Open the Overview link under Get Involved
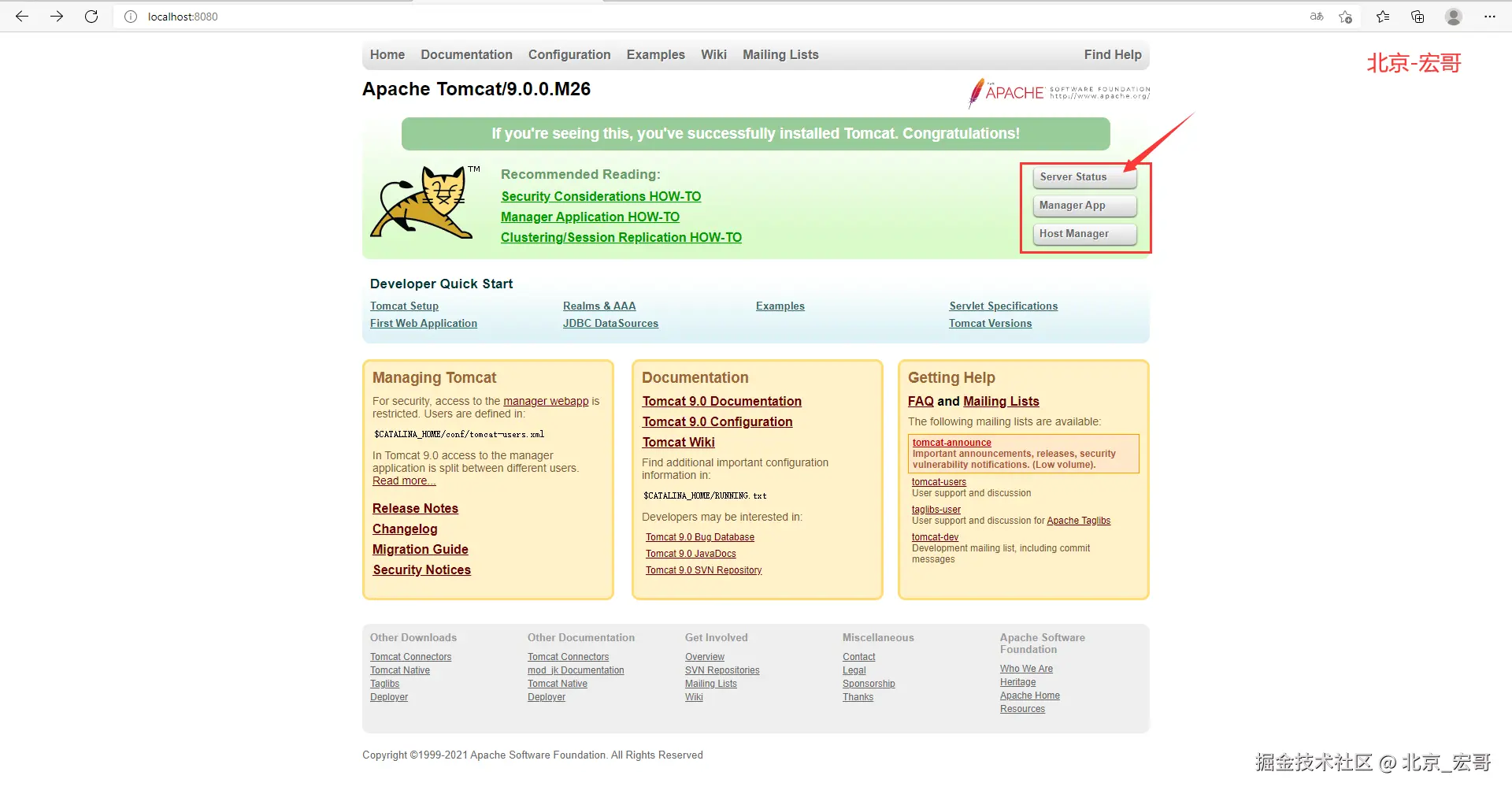The image size is (1512, 794). pos(705,657)
